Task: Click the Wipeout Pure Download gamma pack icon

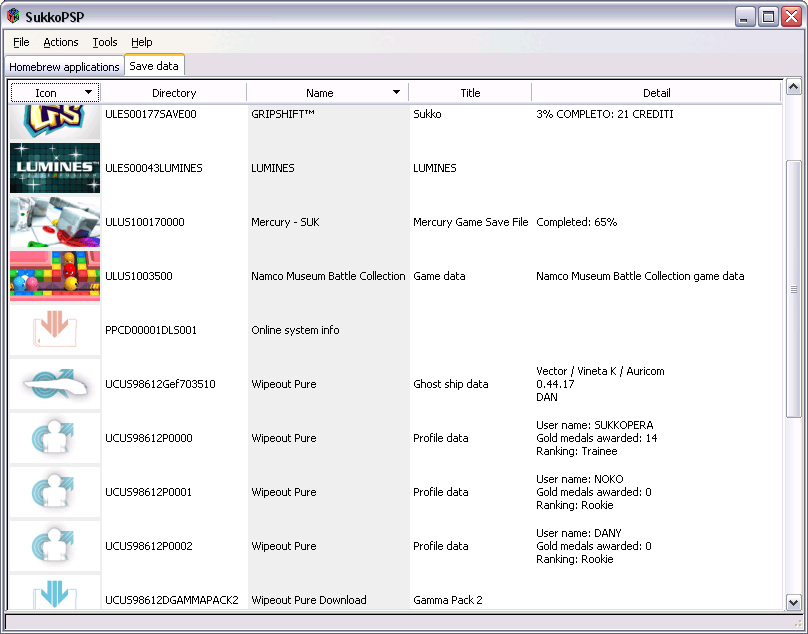Action: click(x=55, y=598)
